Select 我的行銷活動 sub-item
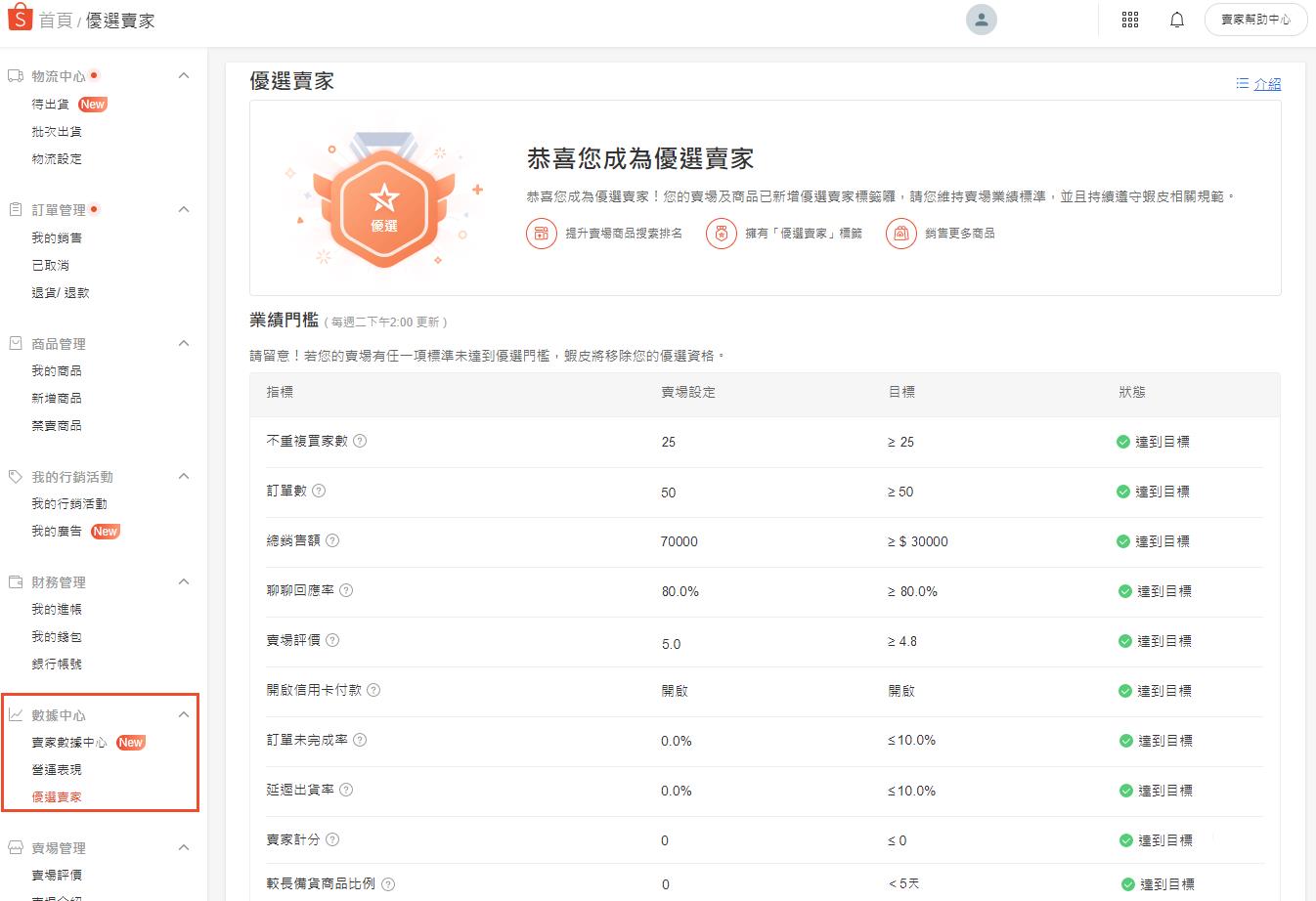 [x=69, y=504]
